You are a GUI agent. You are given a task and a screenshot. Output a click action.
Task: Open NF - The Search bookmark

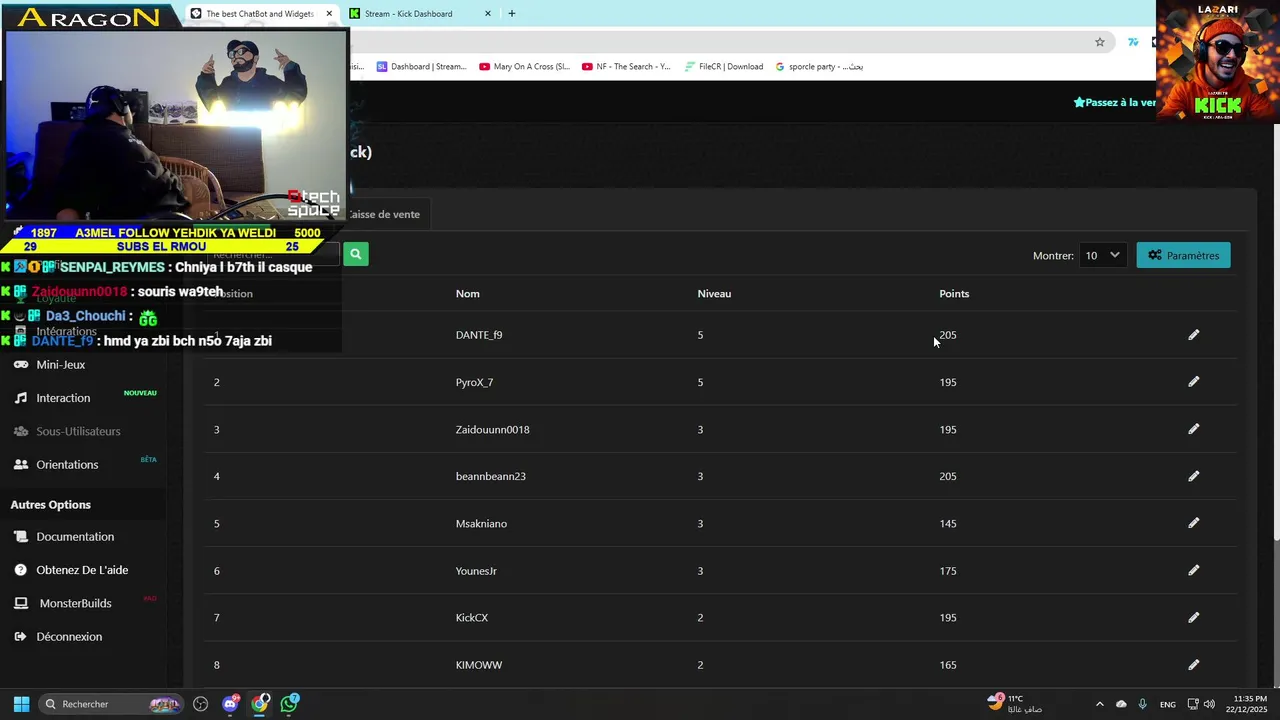626,67
